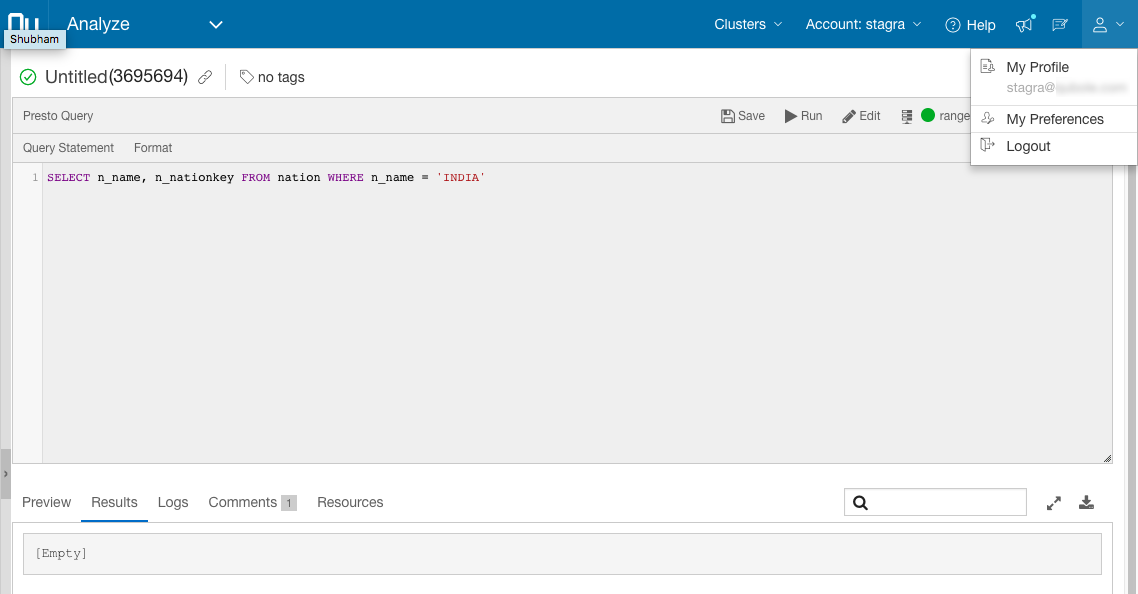
Task: Open the Account: stagra dropdown
Action: tap(863, 24)
